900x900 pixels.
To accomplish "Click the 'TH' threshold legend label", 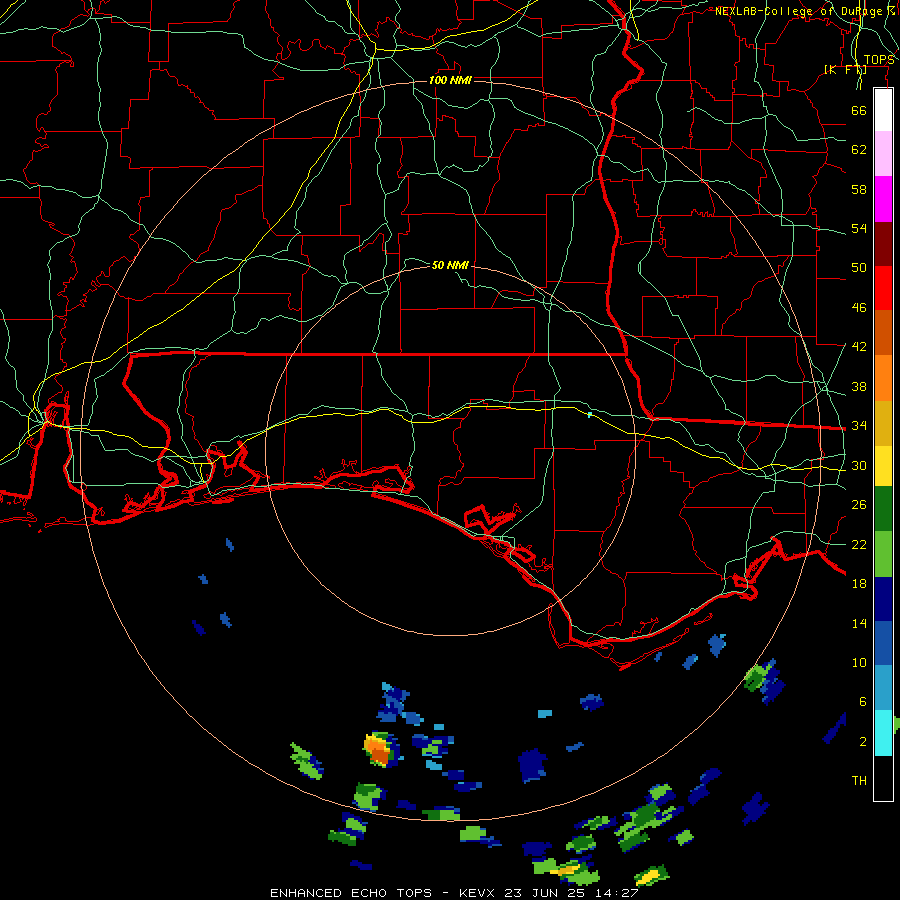I will pos(859,780).
